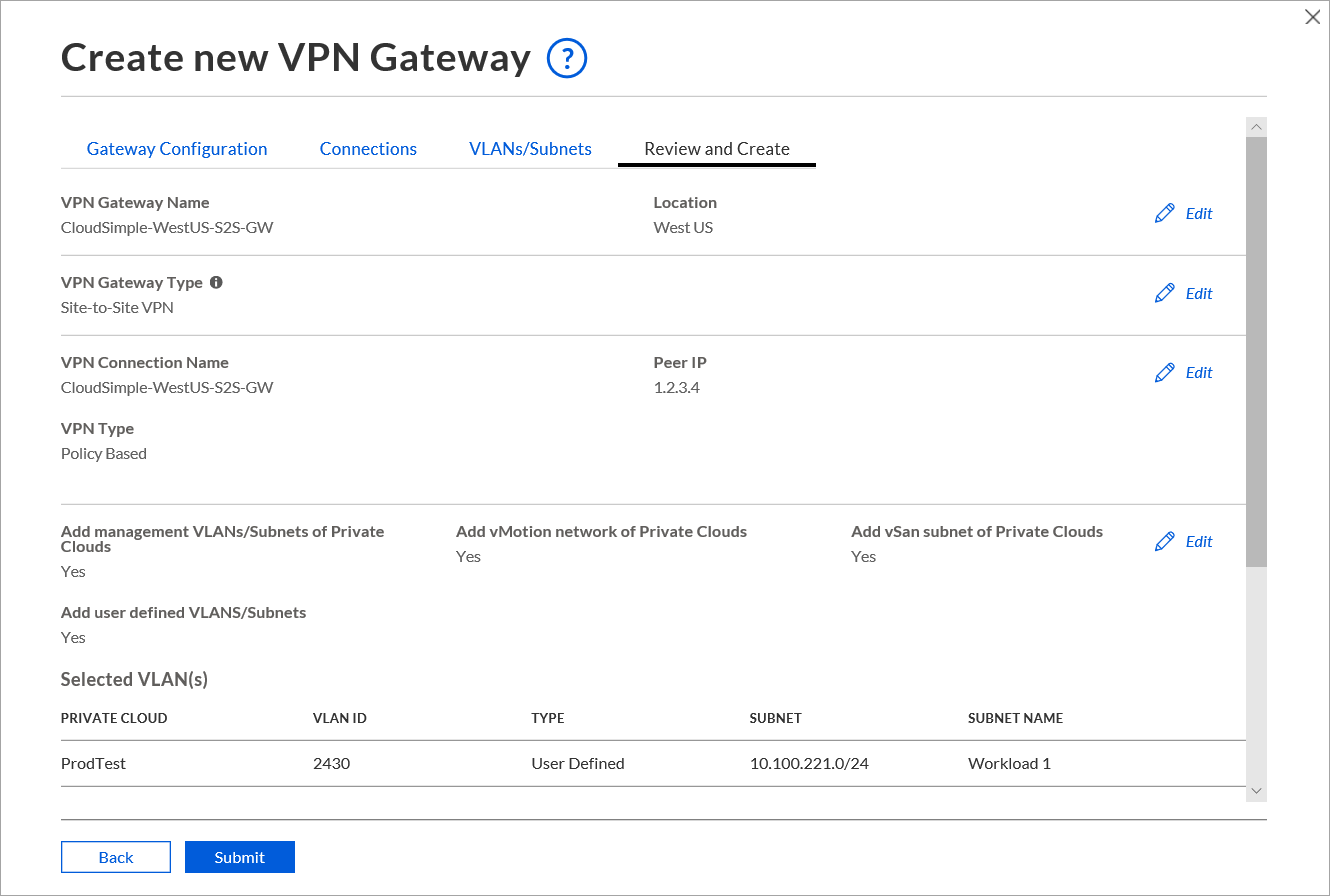Switch to the Gateway Configuration tab

point(177,149)
